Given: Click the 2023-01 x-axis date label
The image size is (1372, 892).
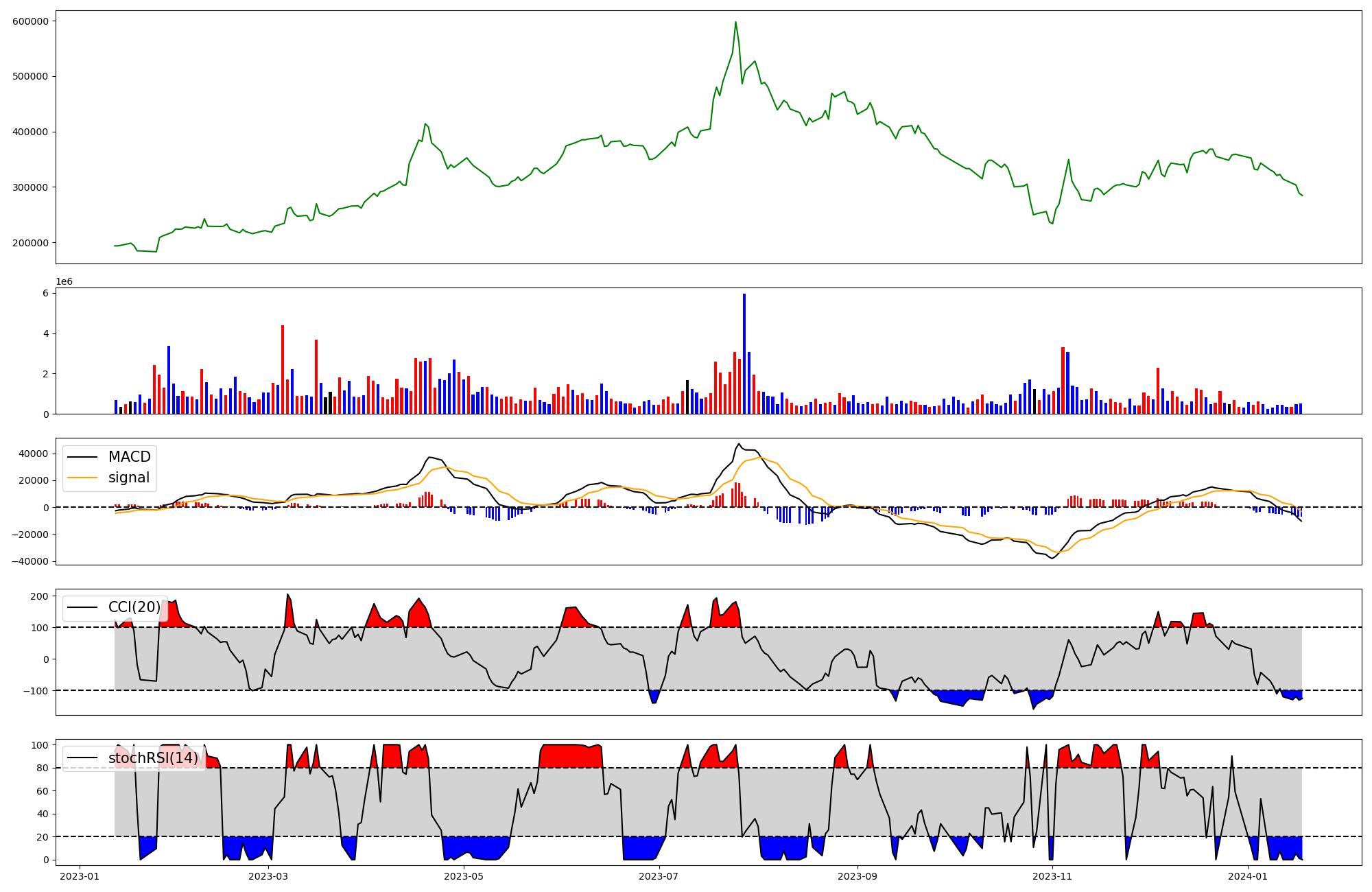Looking at the screenshot, I should [80, 876].
